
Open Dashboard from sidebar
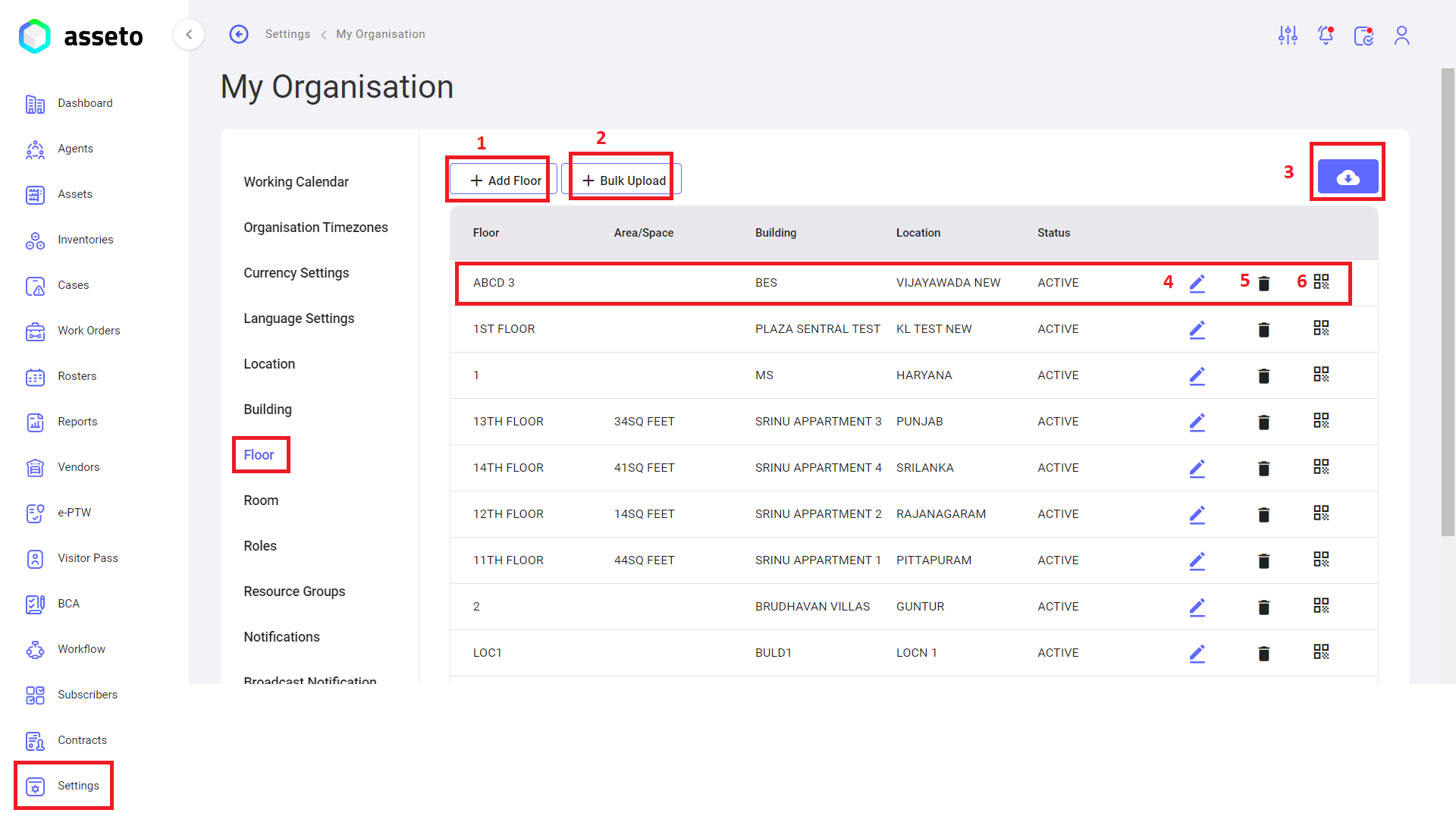pyautogui.click(x=69, y=103)
